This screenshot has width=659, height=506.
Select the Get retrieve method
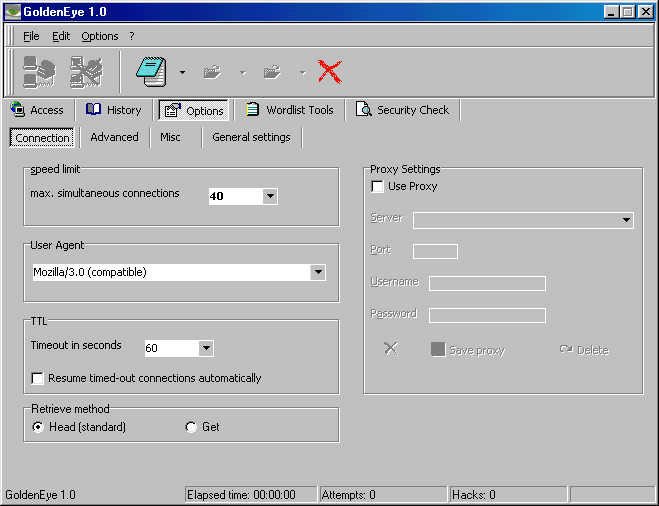[192, 427]
